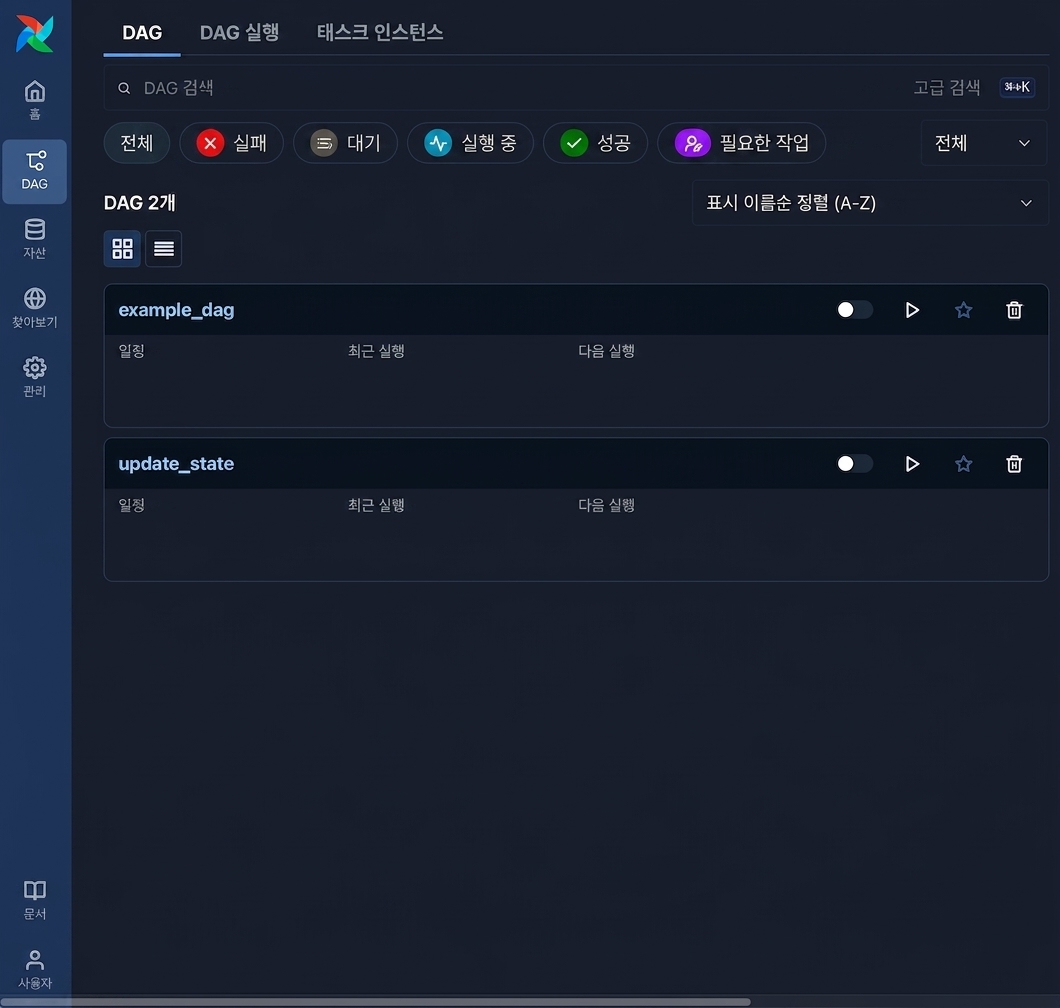Open the example_dag link
The image size is (1060, 1008).
pyautogui.click(x=176, y=310)
